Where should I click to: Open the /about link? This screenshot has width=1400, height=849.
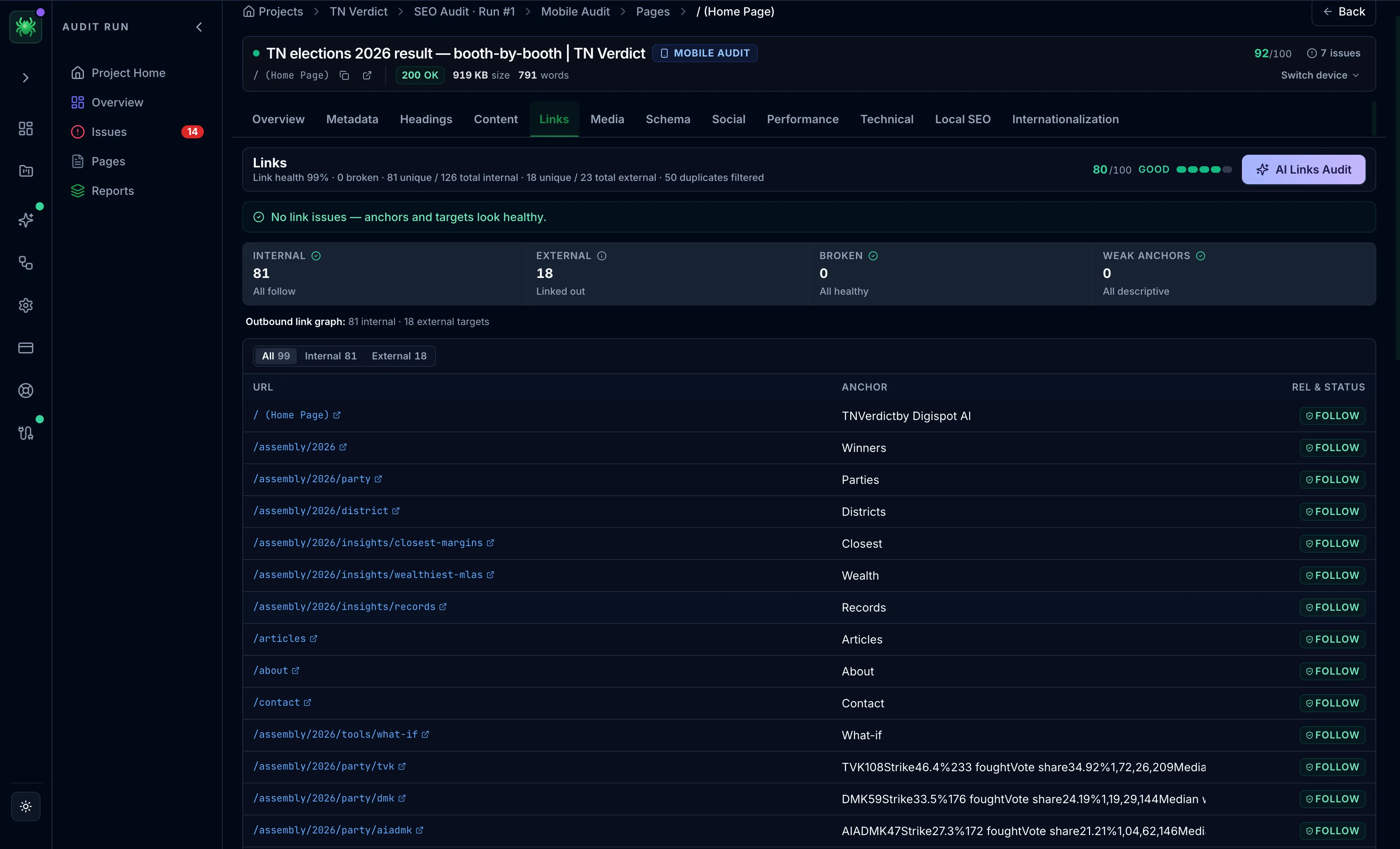click(271, 671)
